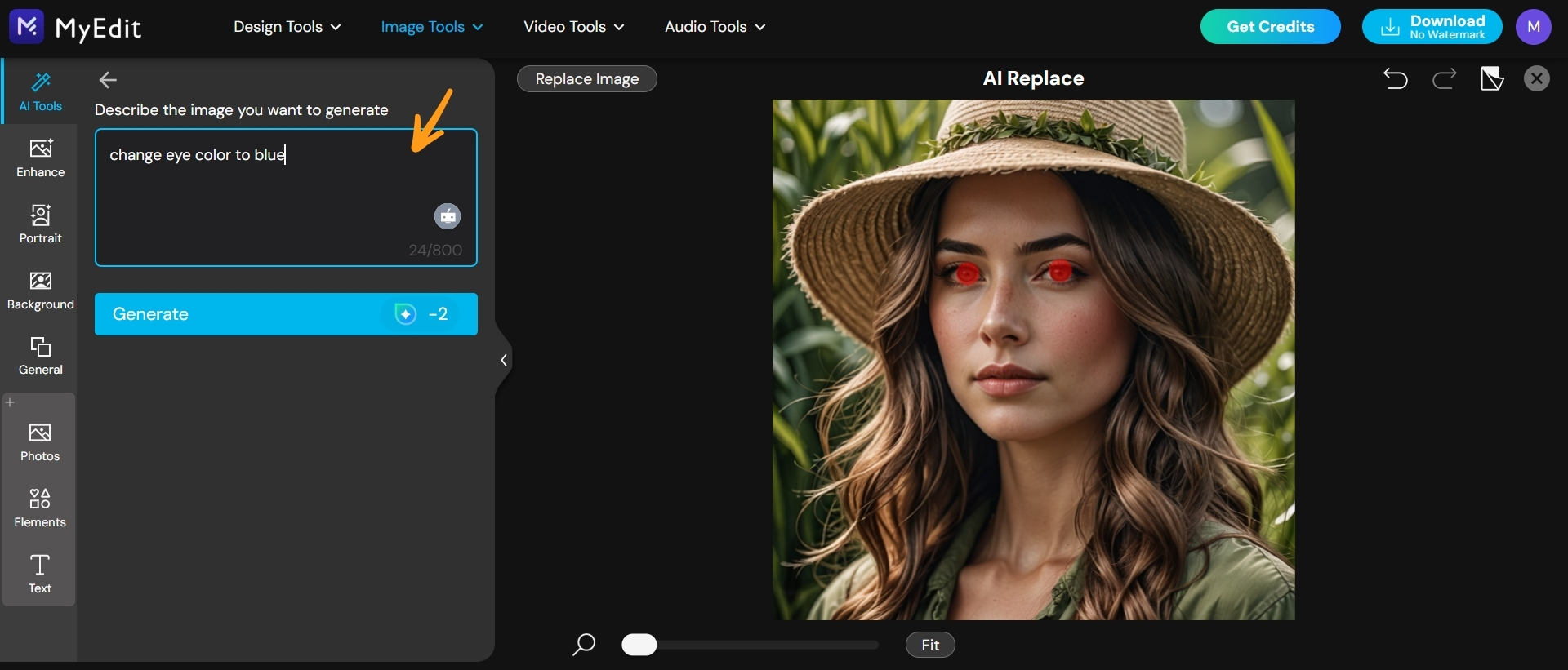The width and height of the screenshot is (1568, 670).
Task: Click the back arrow in the panel
Action: (108, 80)
